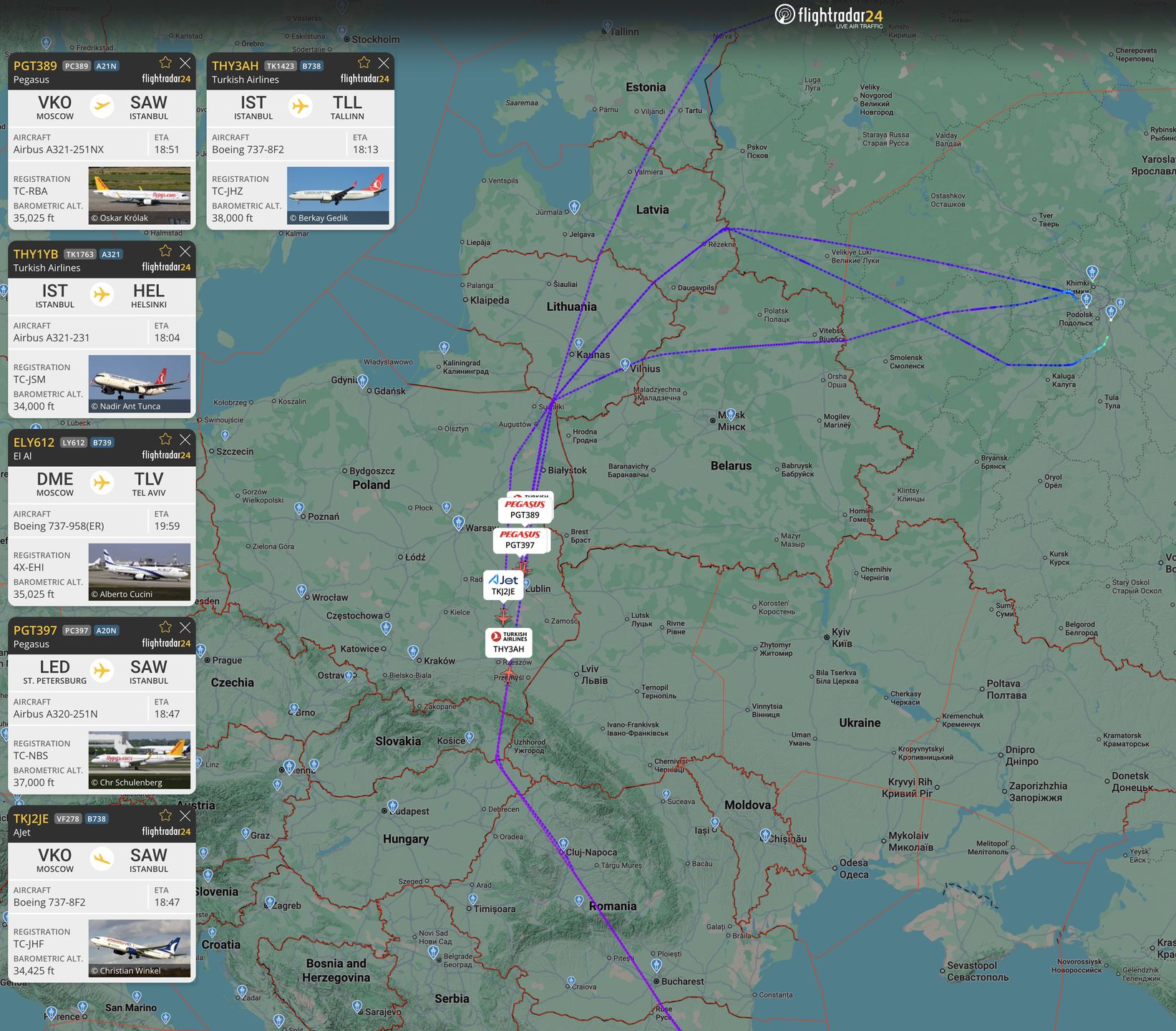Select the Chișinău airport pin
Screen dimensions: 1176x1031
(x=765, y=836)
